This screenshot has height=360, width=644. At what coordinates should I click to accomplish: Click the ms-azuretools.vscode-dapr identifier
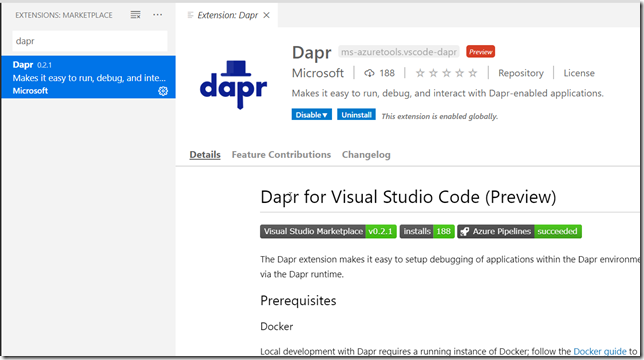tap(399, 52)
